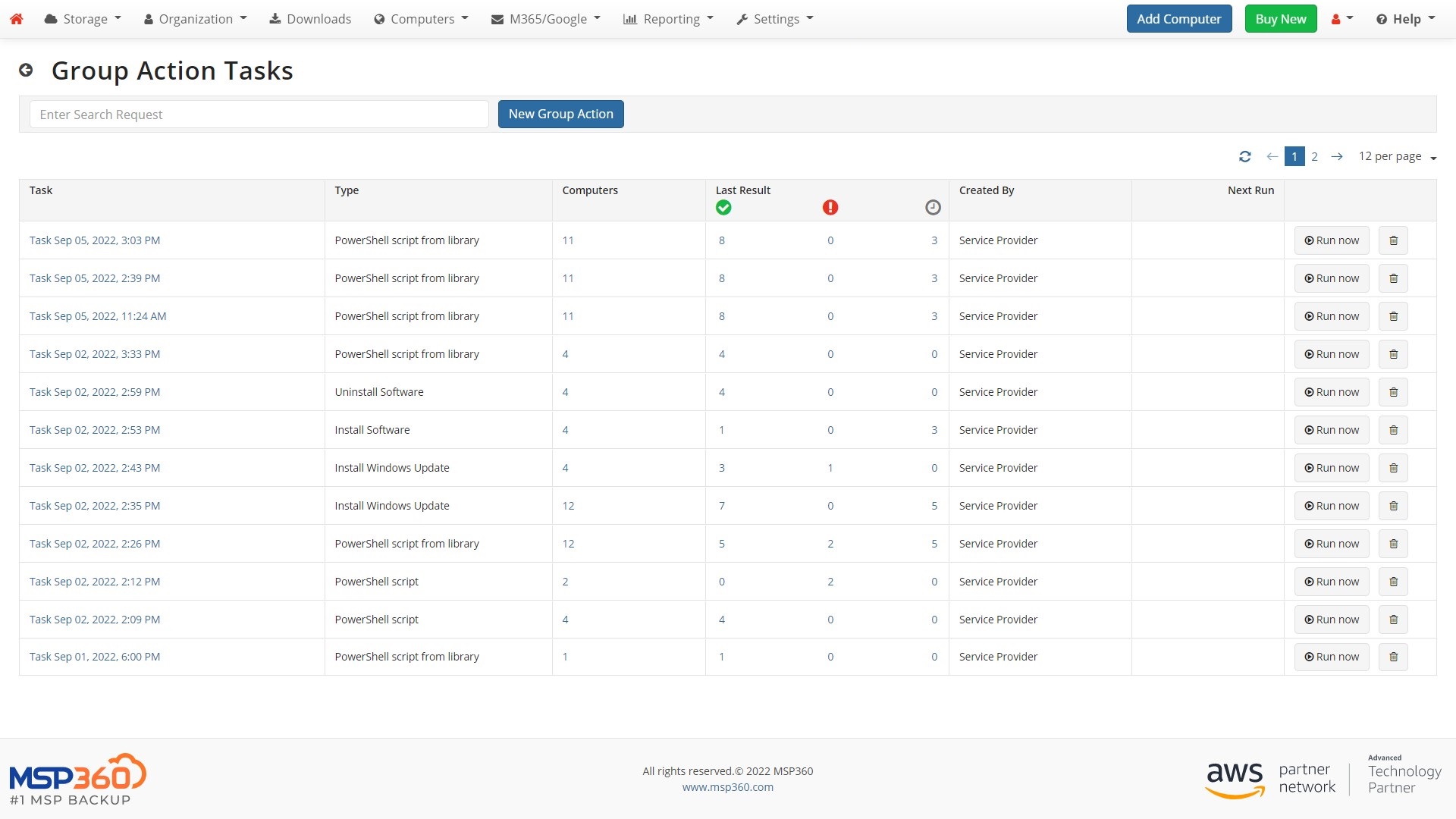Create a New Group Action
1456x819 pixels.
[561, 114]
